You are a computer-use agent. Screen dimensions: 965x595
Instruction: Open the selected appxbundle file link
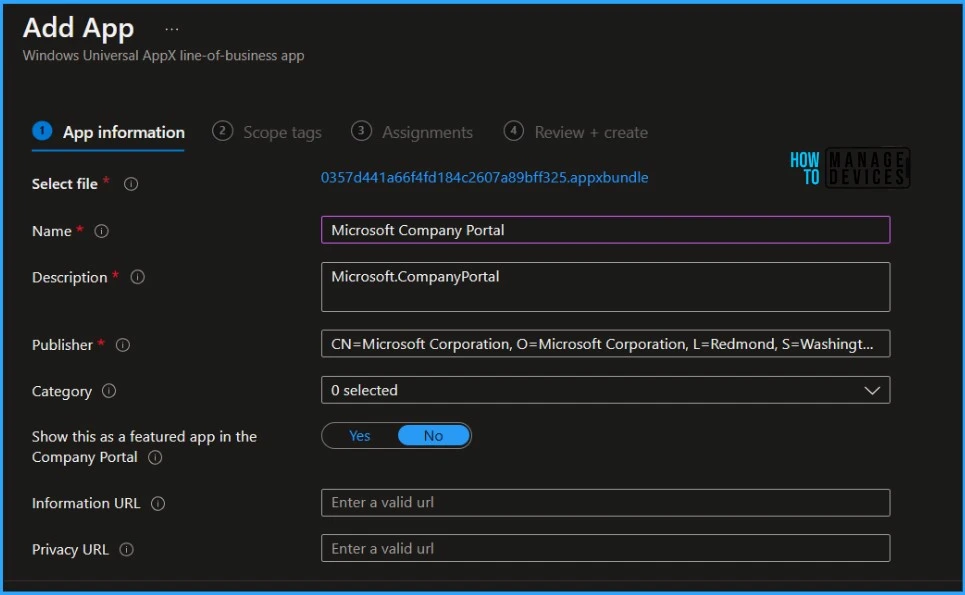pos(484,178)
